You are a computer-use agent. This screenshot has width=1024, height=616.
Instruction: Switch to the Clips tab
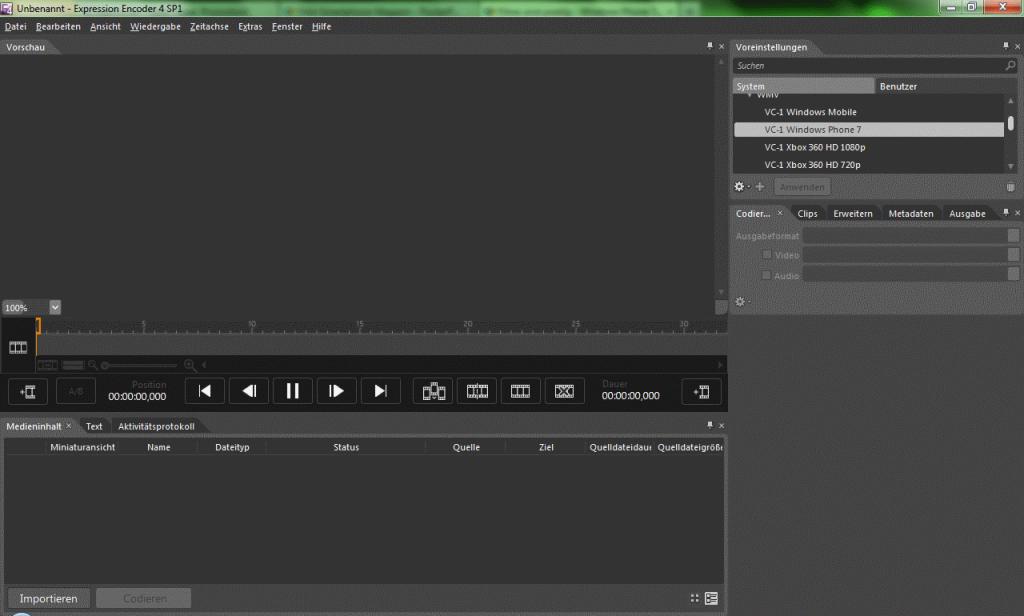807,214
